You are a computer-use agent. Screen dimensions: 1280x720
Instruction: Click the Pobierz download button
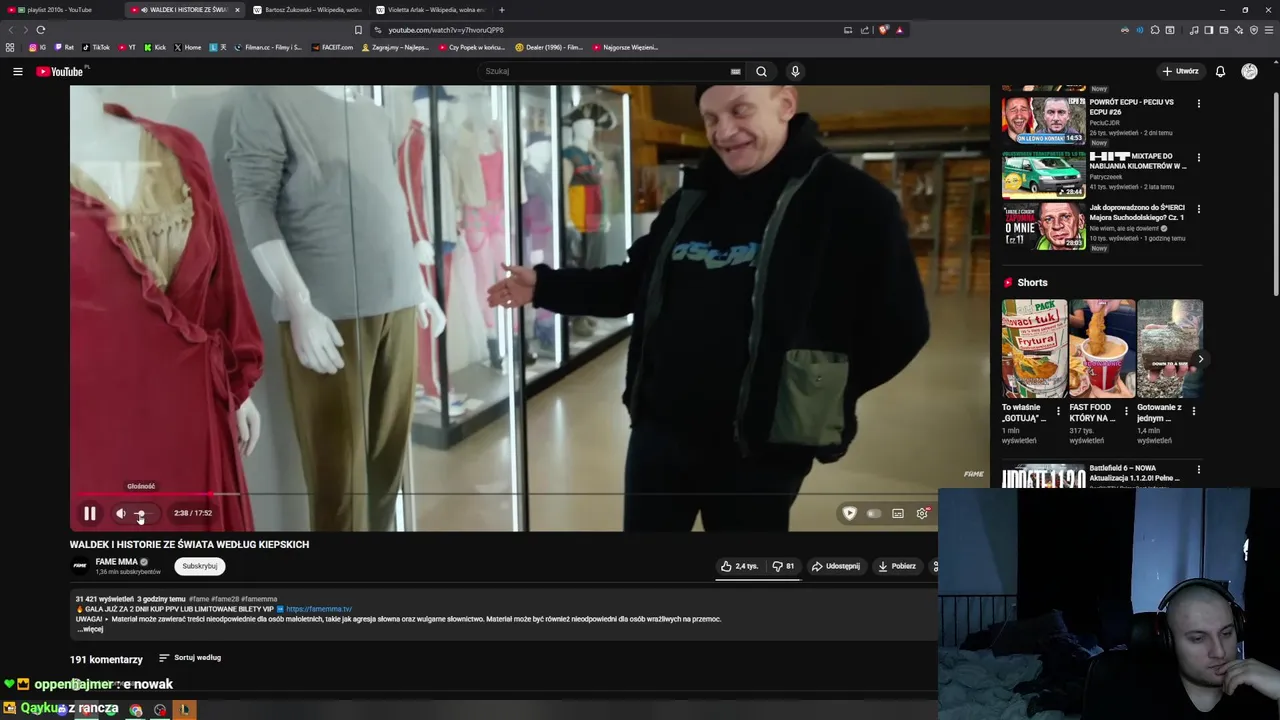point(896,566)
